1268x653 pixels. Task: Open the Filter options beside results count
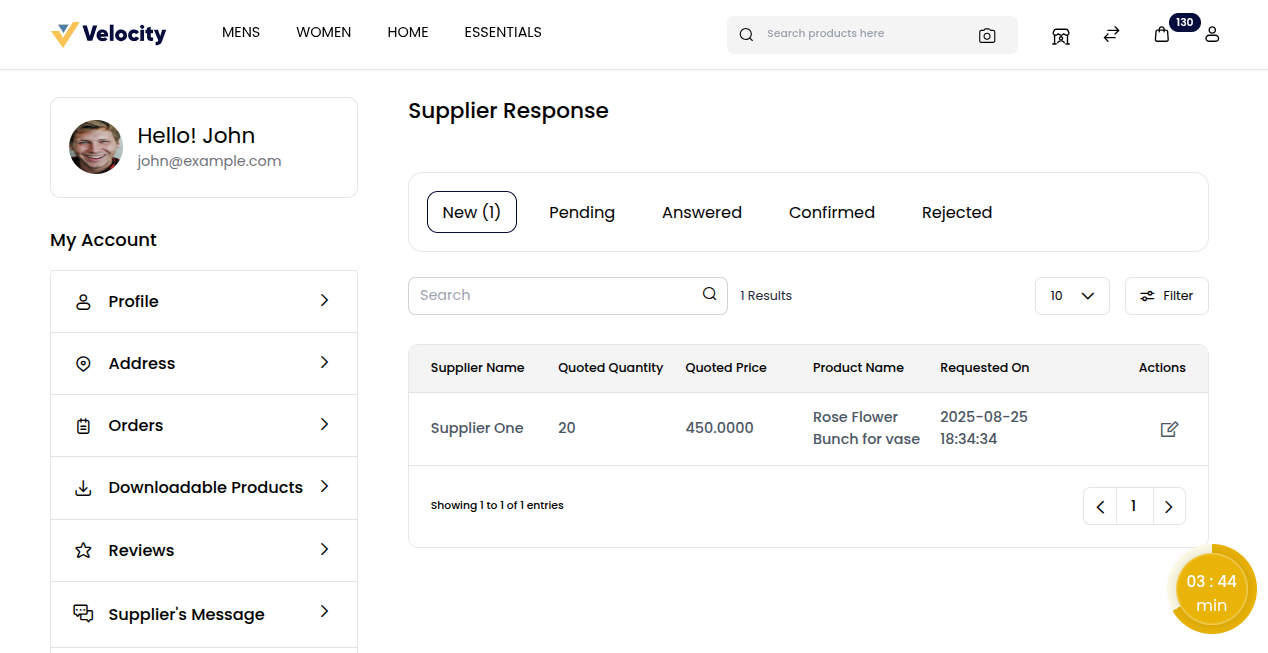pyautogui.click(x=1166, y=295)
